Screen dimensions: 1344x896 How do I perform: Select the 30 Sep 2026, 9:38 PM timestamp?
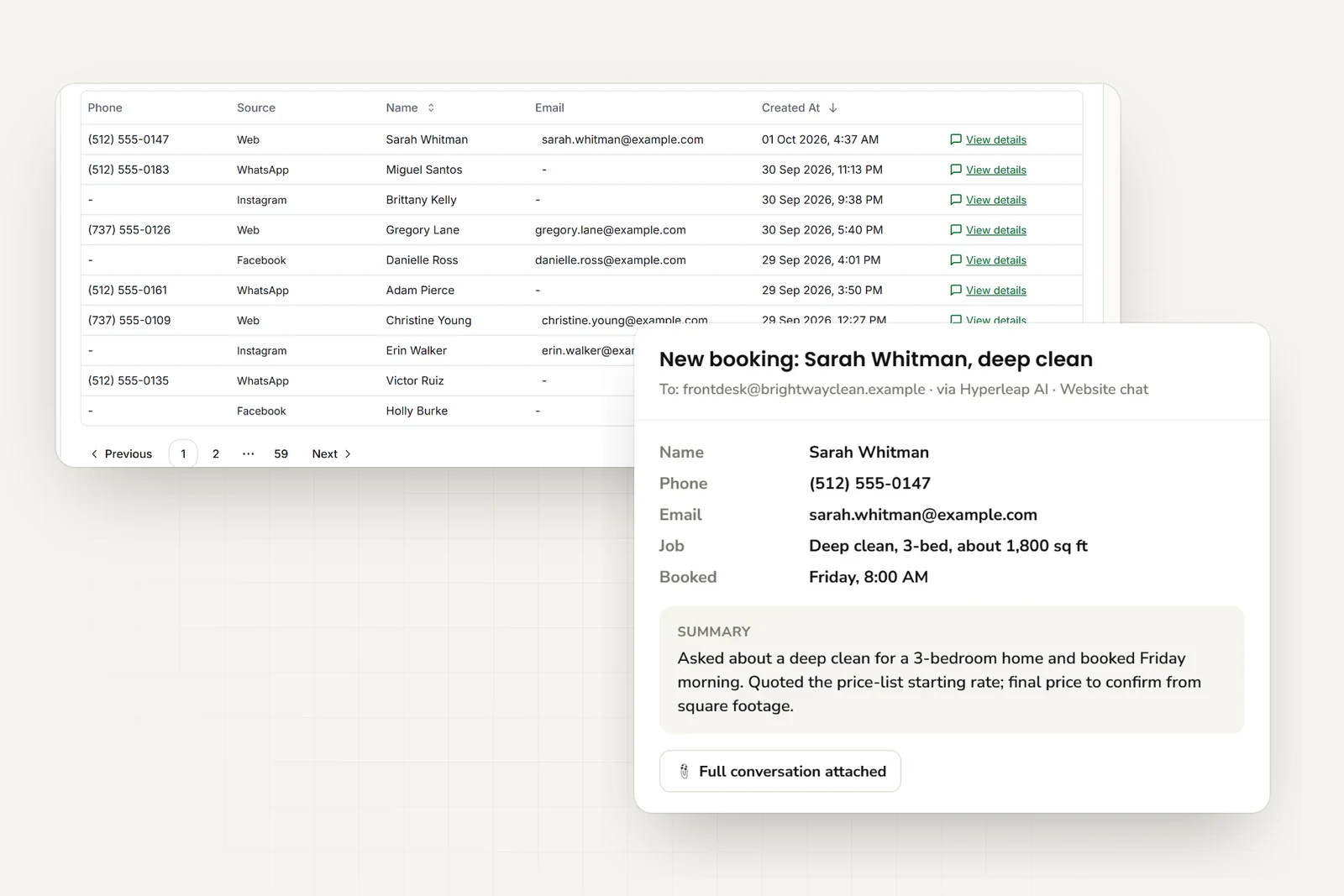tap(822, 200)
